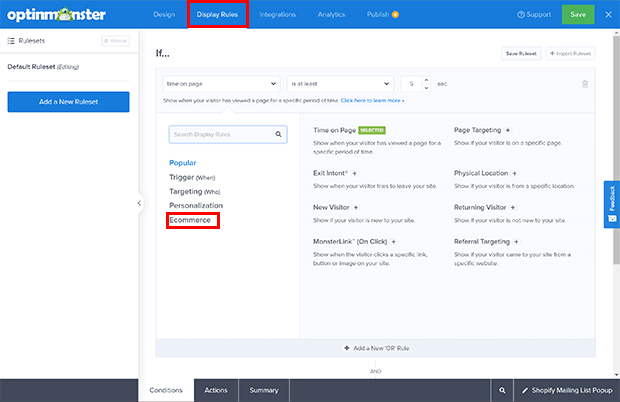Image resolution: width=620 pixels, height=402 pixels.
Task: Delete the rule with trash icon
Action: (585, 84)
